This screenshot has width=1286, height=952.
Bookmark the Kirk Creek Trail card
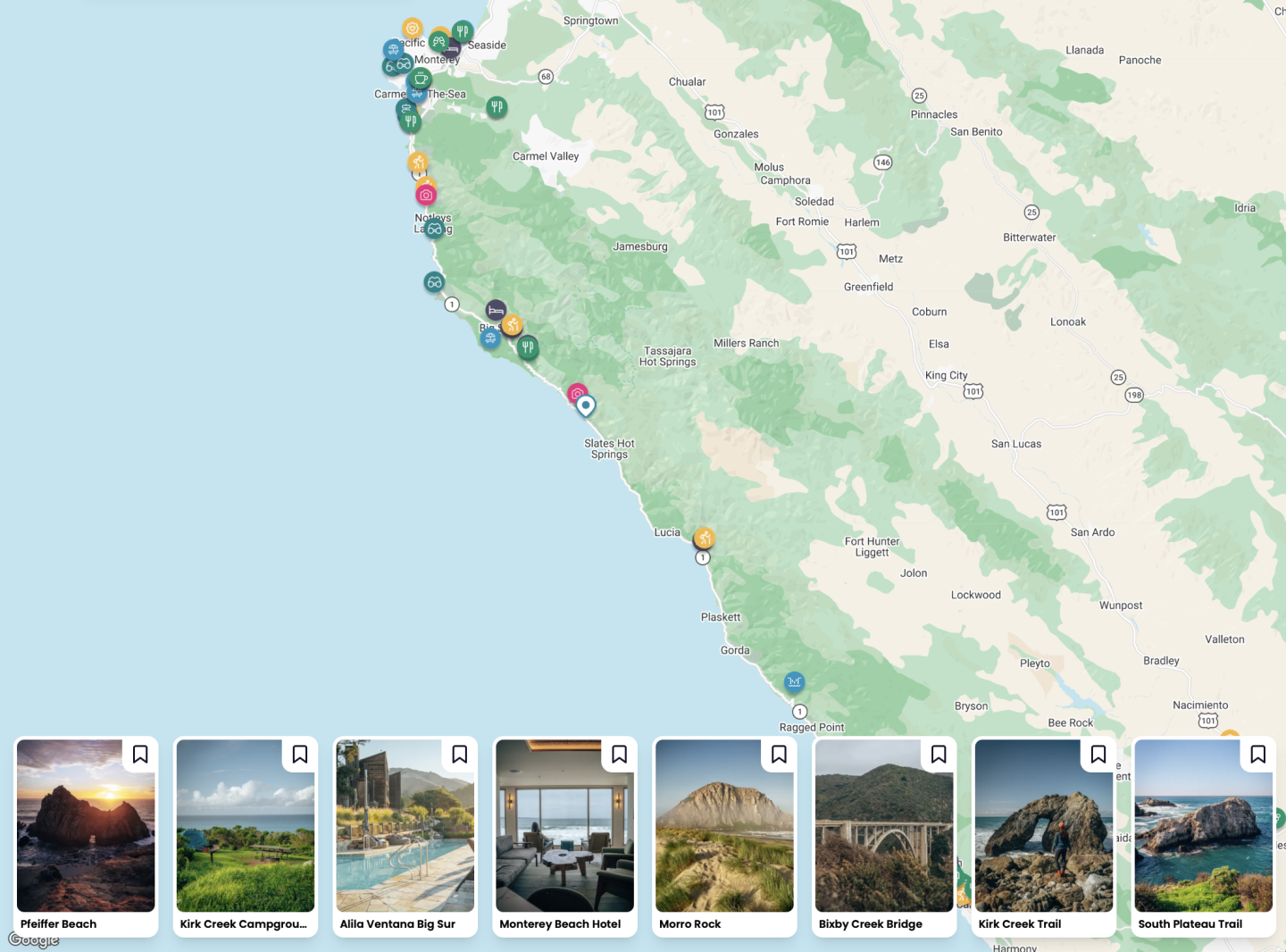tap(1098, 755)
